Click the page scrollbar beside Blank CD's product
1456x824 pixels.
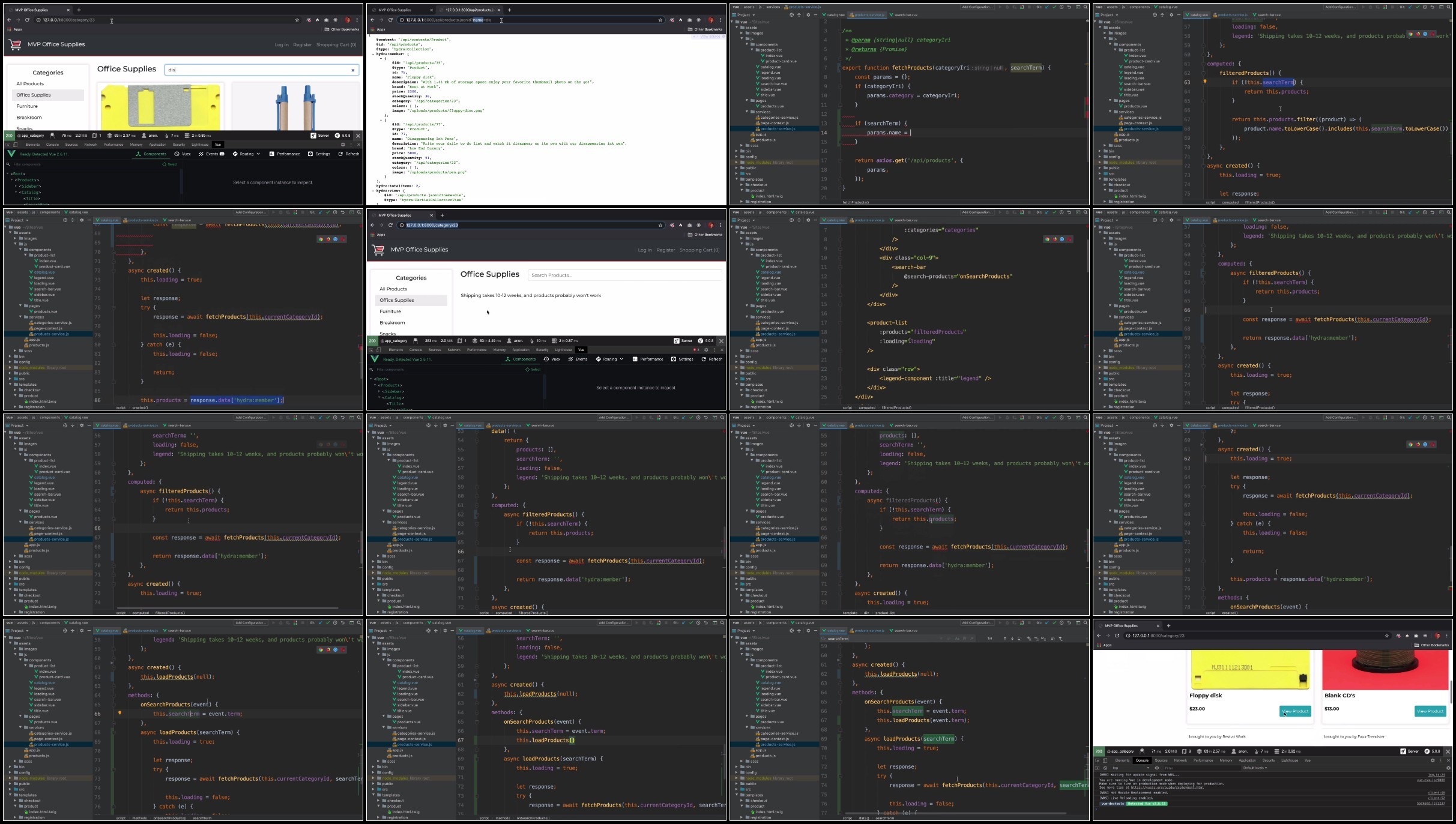tap(1451, 693)
